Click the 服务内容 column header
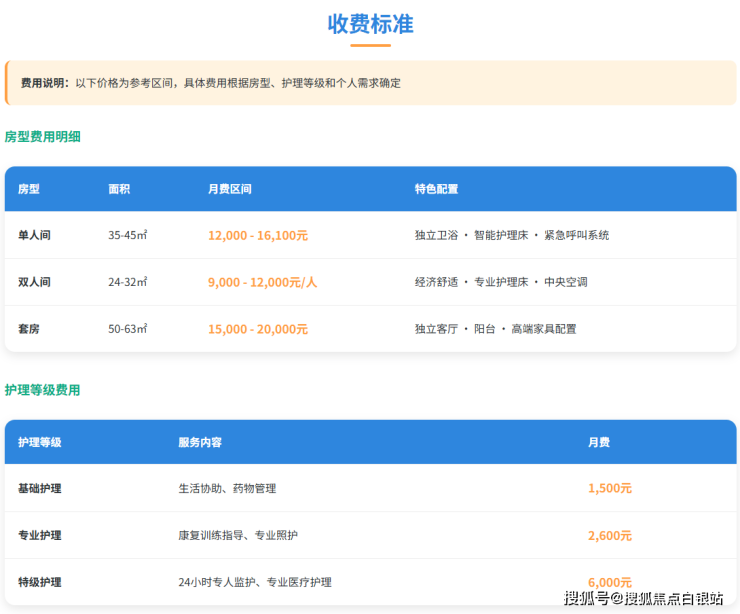This screenshot has width=740, height=614. pos(200,442)
